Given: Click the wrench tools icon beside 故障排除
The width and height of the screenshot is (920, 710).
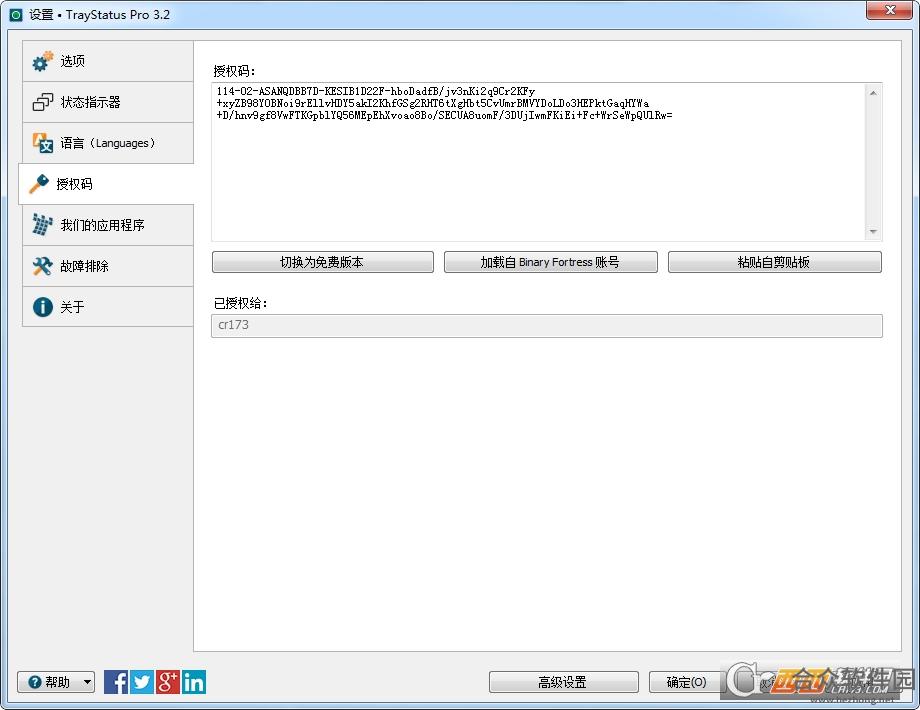Looking at the screenshot, I should [x=42, y=266].
